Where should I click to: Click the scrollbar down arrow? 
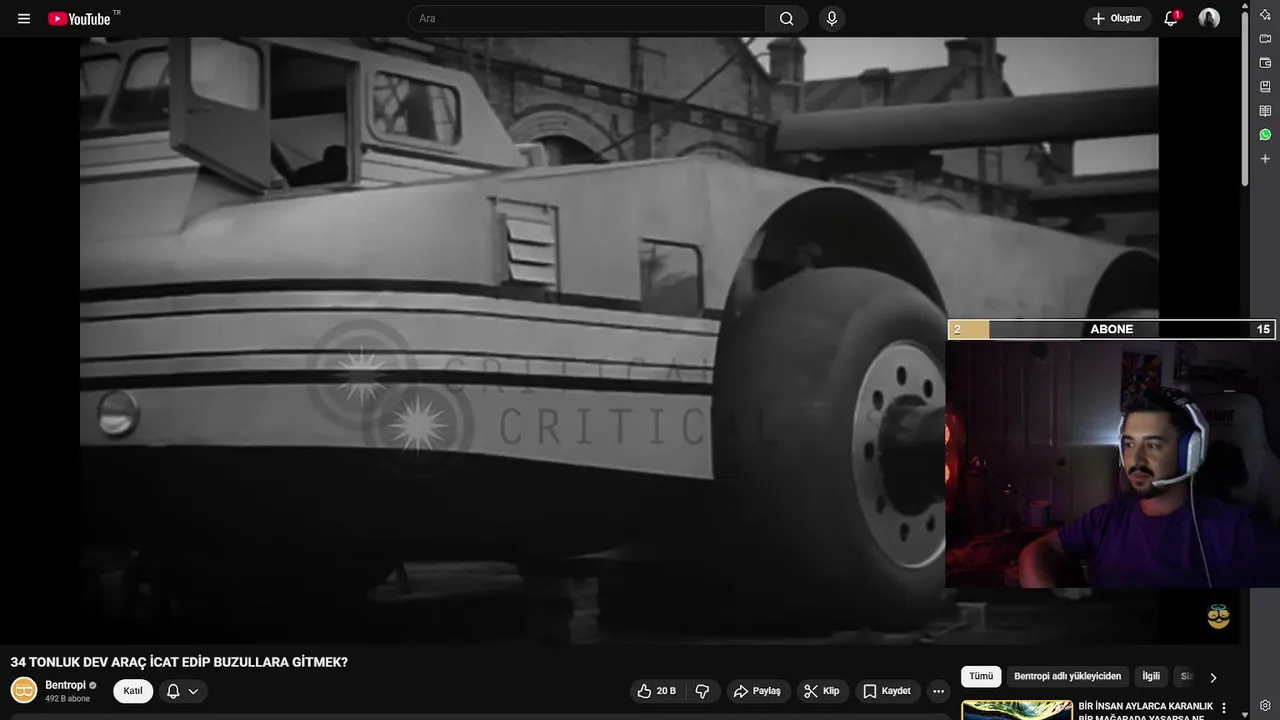1244,713
